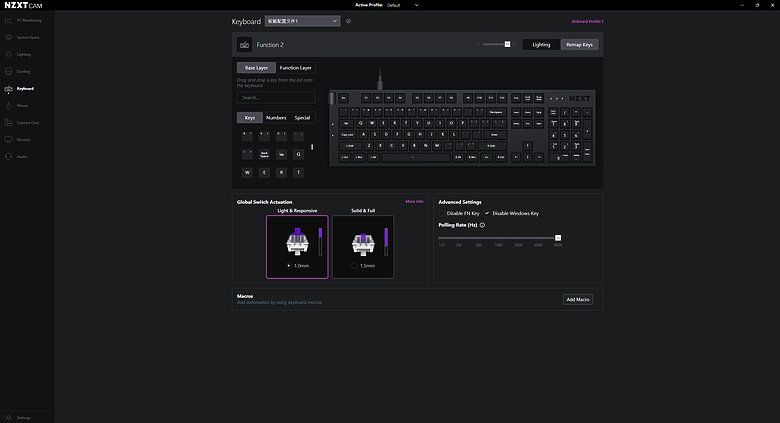Open the Audio sidebar section
The image size is (780, 423).
tap(16, 156)
